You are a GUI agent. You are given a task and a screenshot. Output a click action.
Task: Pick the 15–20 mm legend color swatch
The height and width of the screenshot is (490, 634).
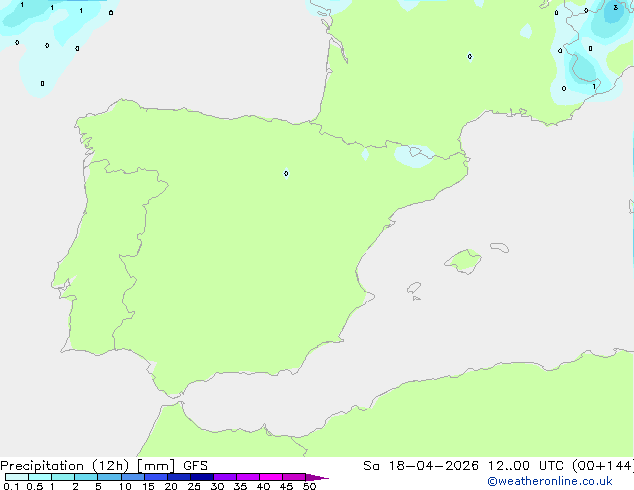(155, 477)
